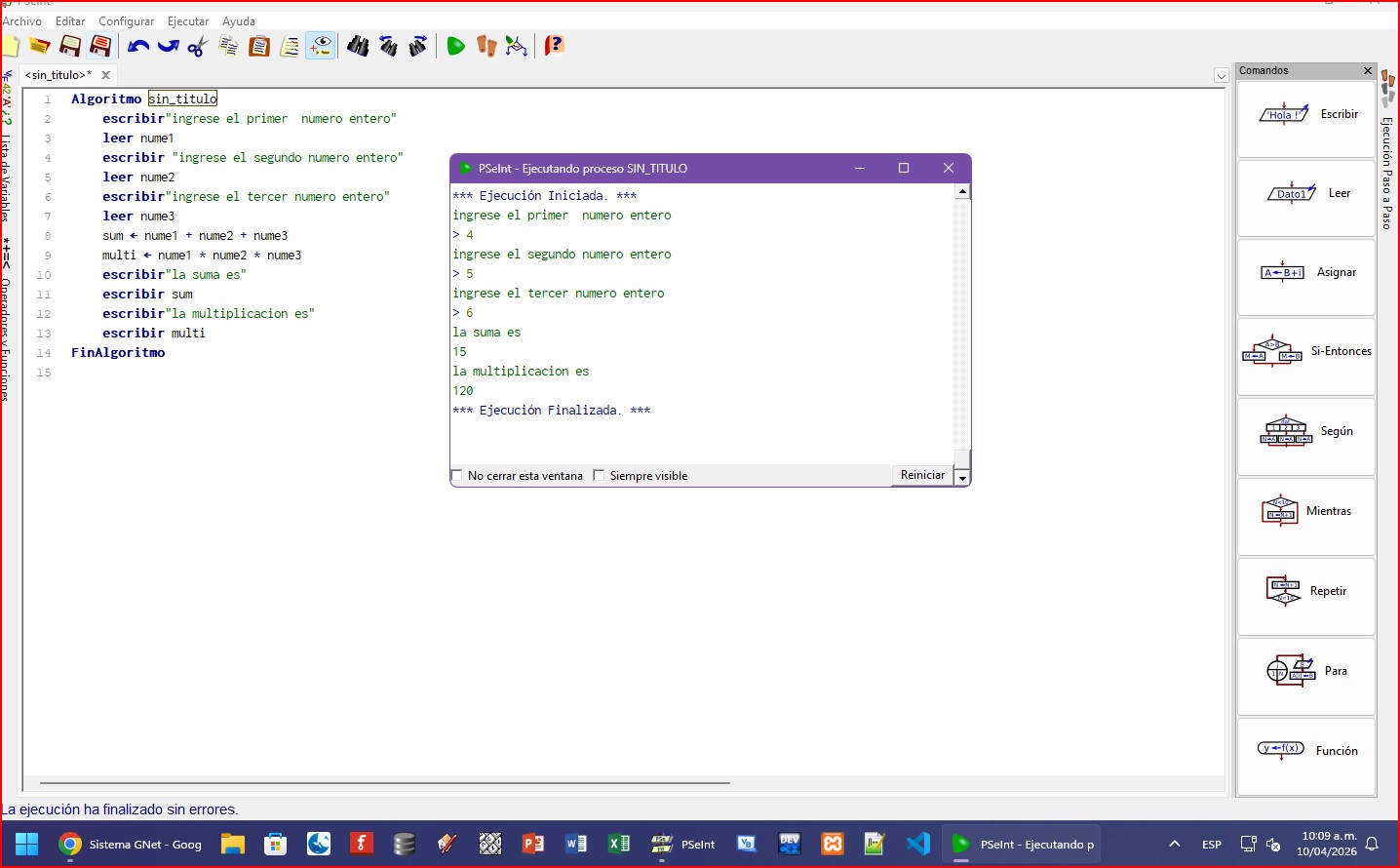Click the Save floppy disk icon
This screenshot has height=868, width=1400.
pyautogui.click(x=70, y=46)
